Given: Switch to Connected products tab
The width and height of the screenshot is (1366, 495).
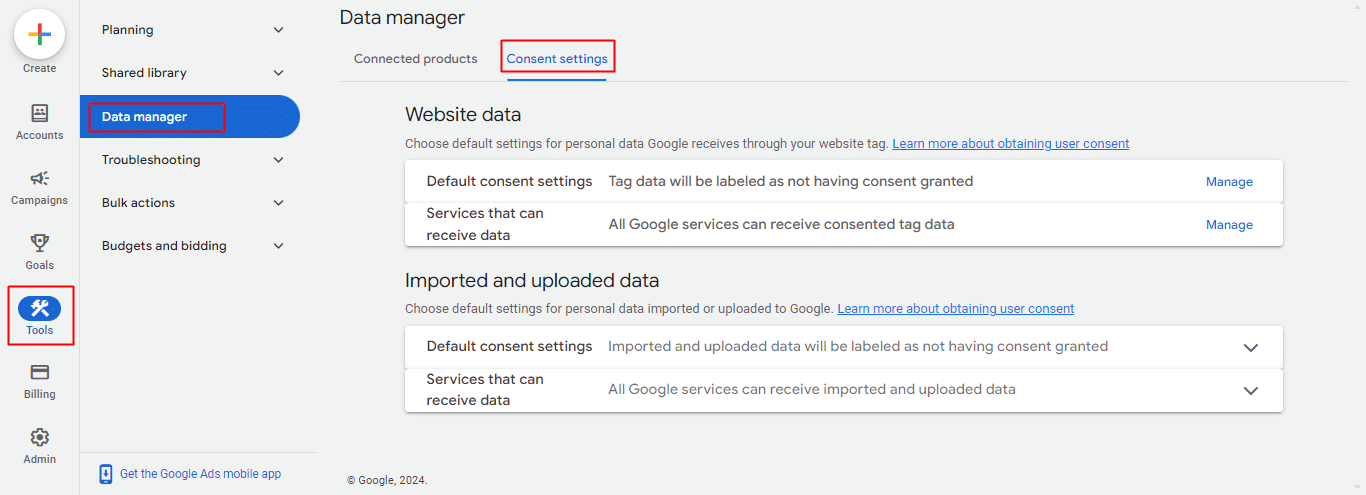Looking at the screenshot, I should click(x=415, y=59).
